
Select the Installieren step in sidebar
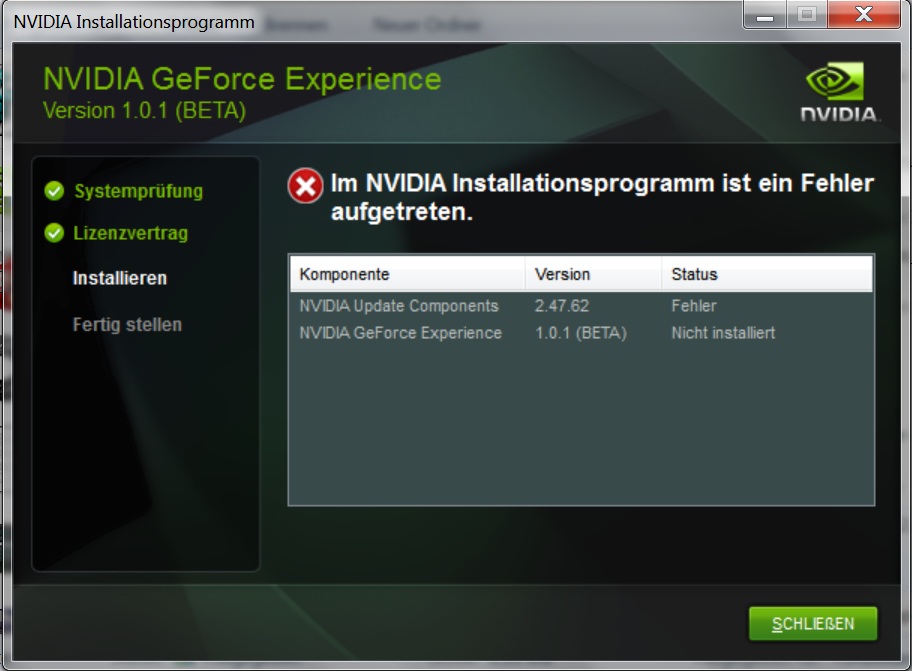click(x=120, y=278)
